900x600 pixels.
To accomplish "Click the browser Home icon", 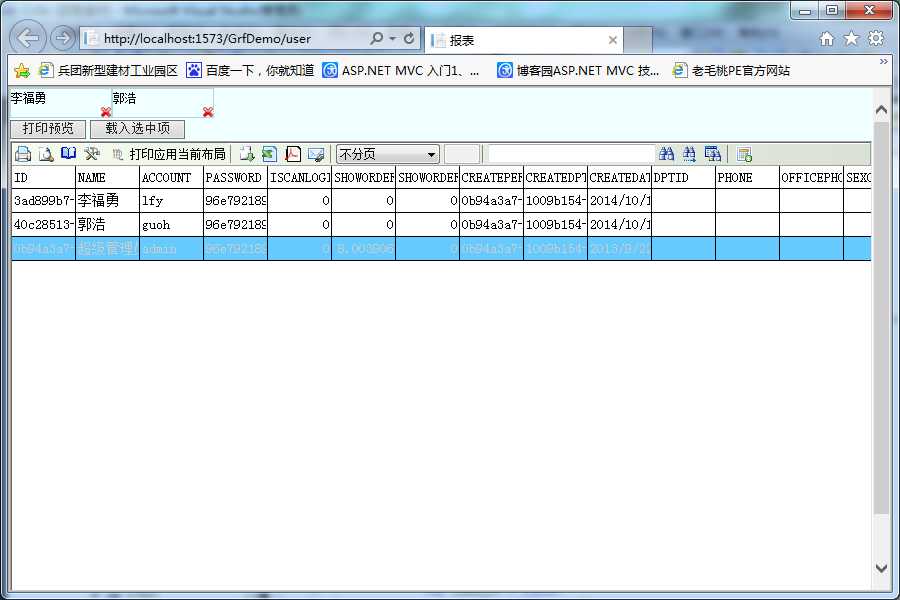I will tap(827, 38).
